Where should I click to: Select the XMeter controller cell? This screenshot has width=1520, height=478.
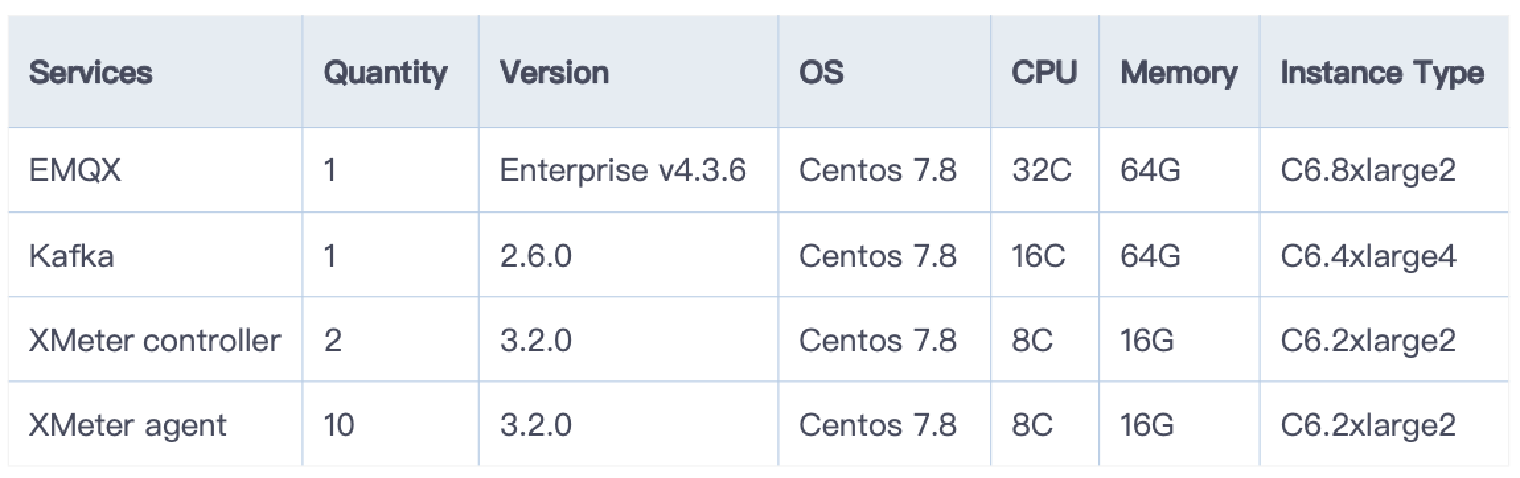click(x=154, y=340)
